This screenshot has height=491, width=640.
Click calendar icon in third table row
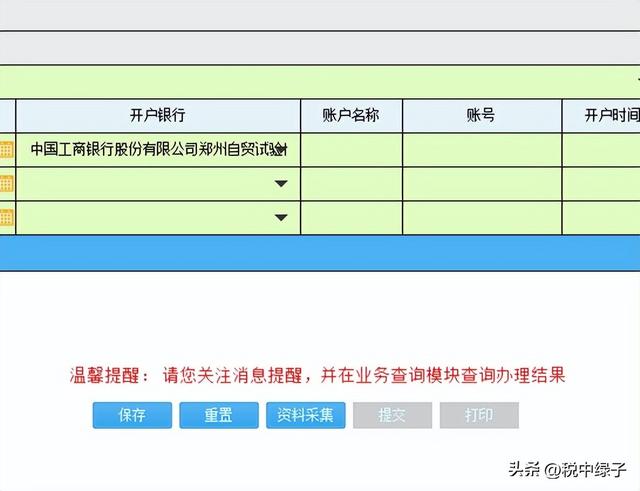(7, 218)
